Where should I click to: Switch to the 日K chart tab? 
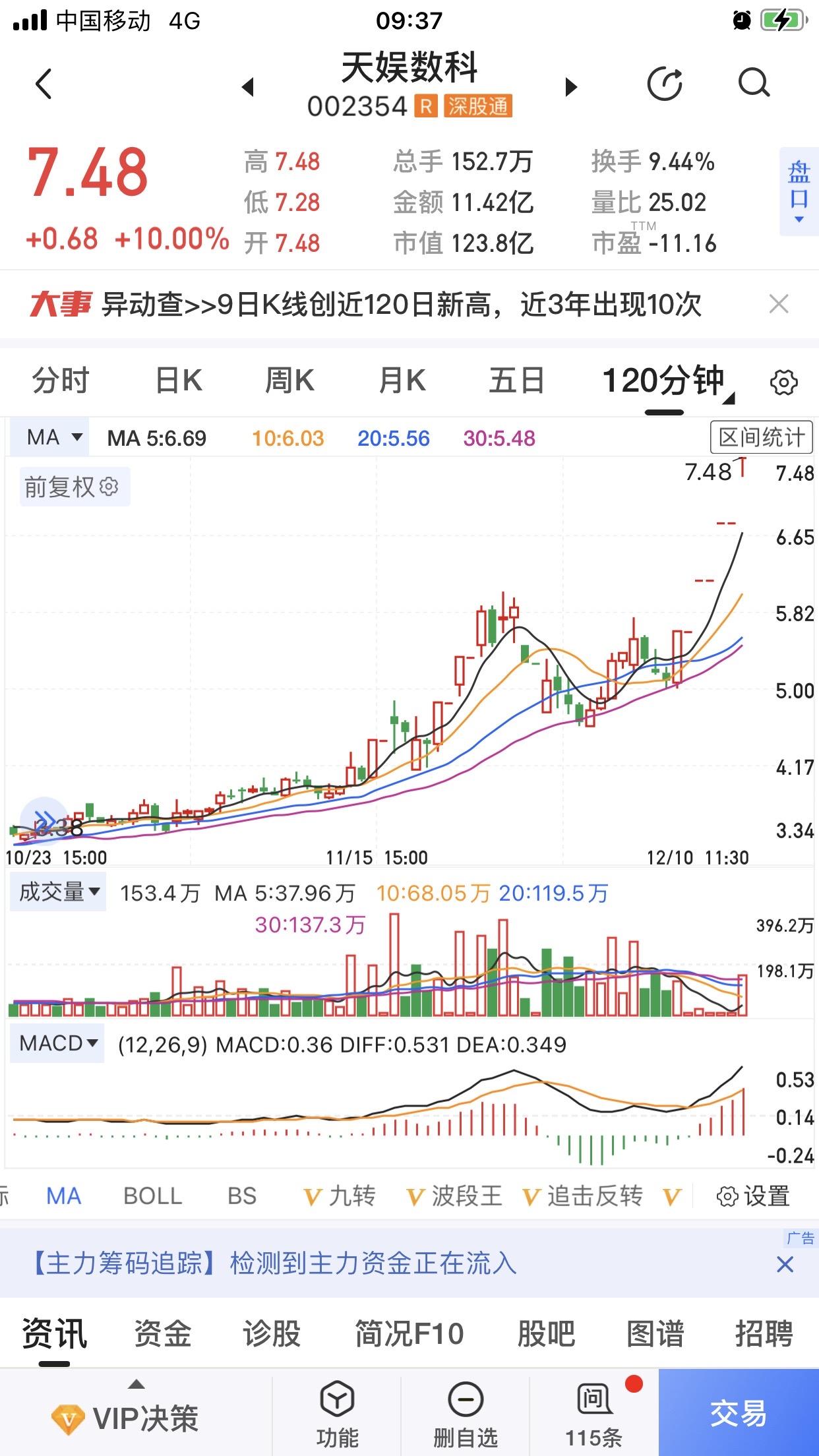(179, 381)
